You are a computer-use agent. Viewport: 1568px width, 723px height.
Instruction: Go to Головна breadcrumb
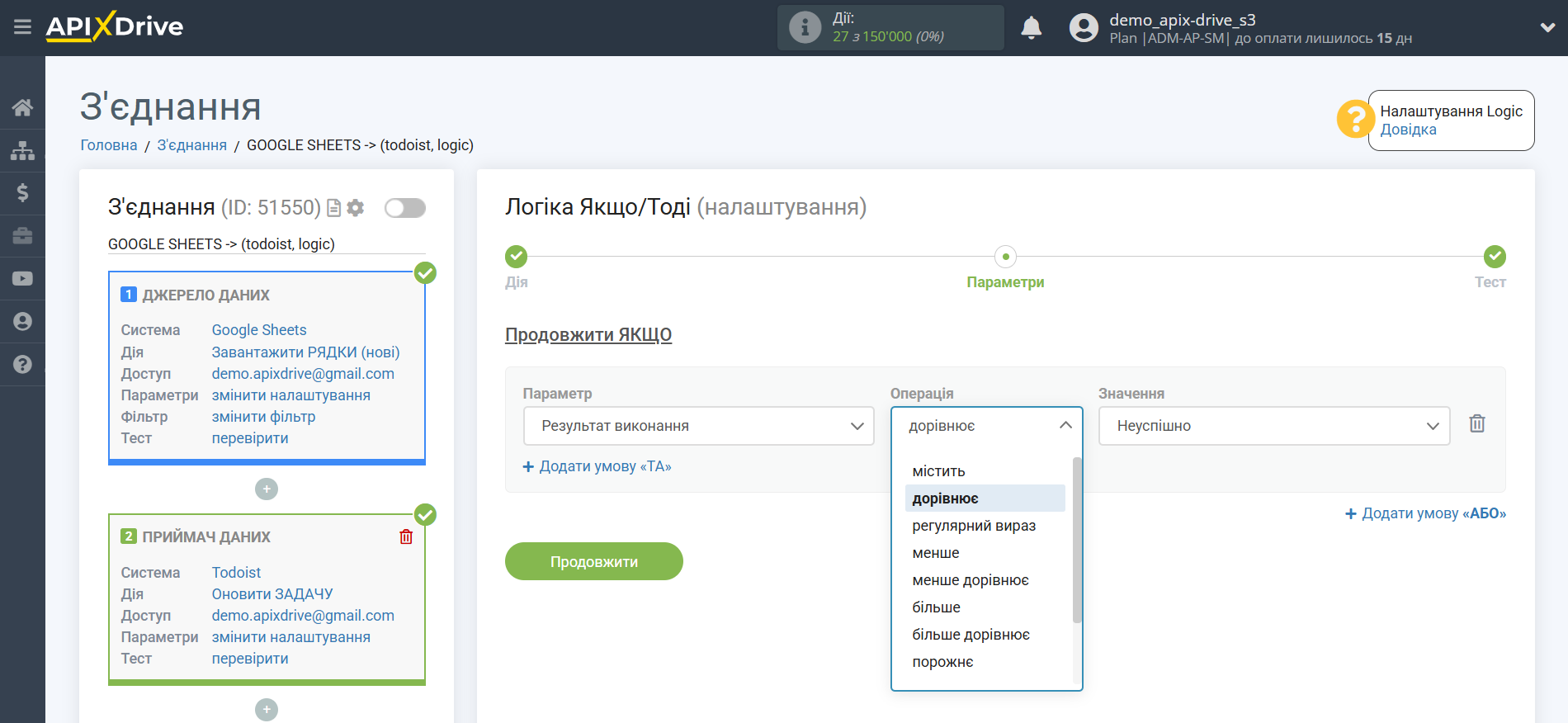coord(108,145)
